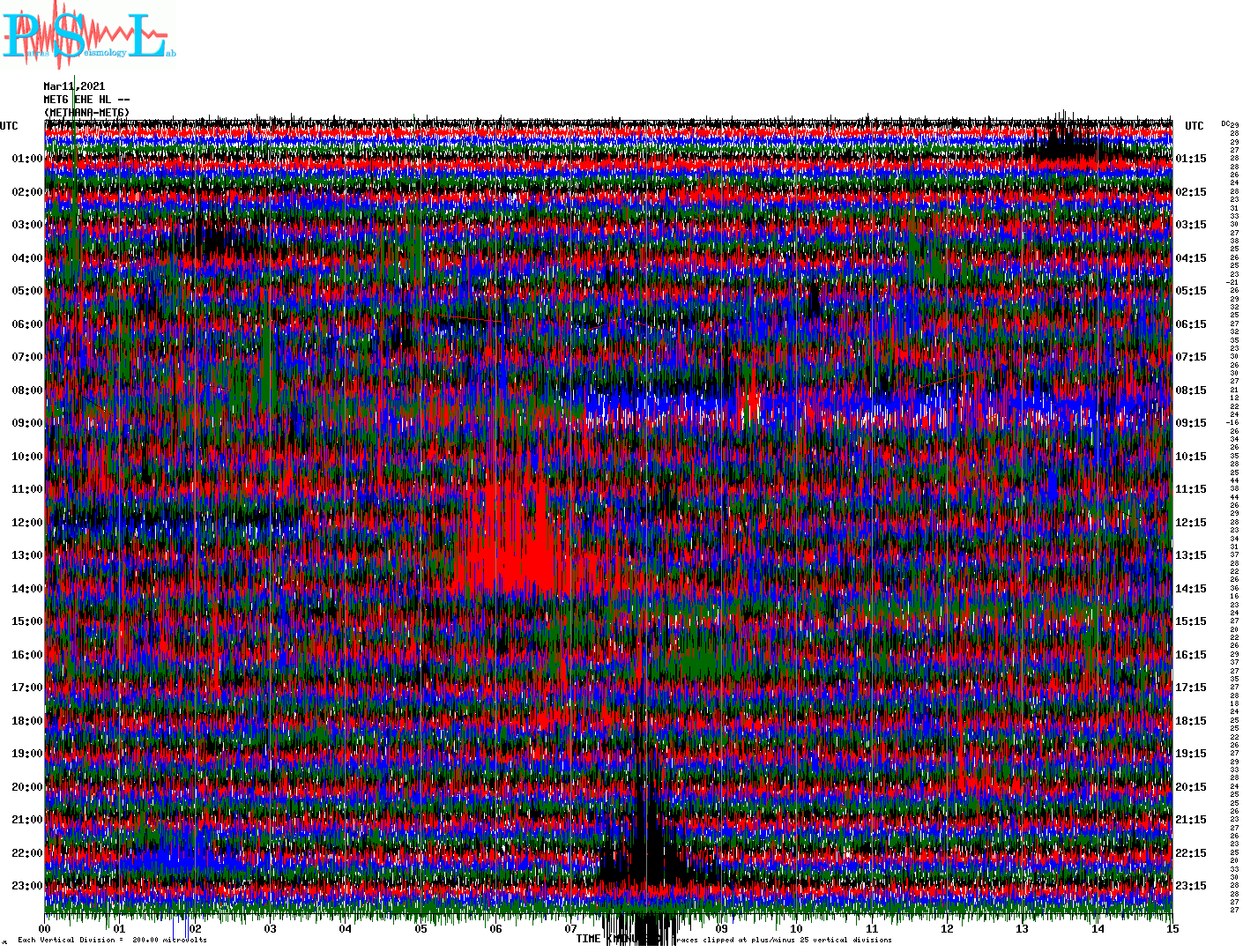1243x952 pixels.
Task: Click the Mar11,2021 date label
Action: point(74,86)
